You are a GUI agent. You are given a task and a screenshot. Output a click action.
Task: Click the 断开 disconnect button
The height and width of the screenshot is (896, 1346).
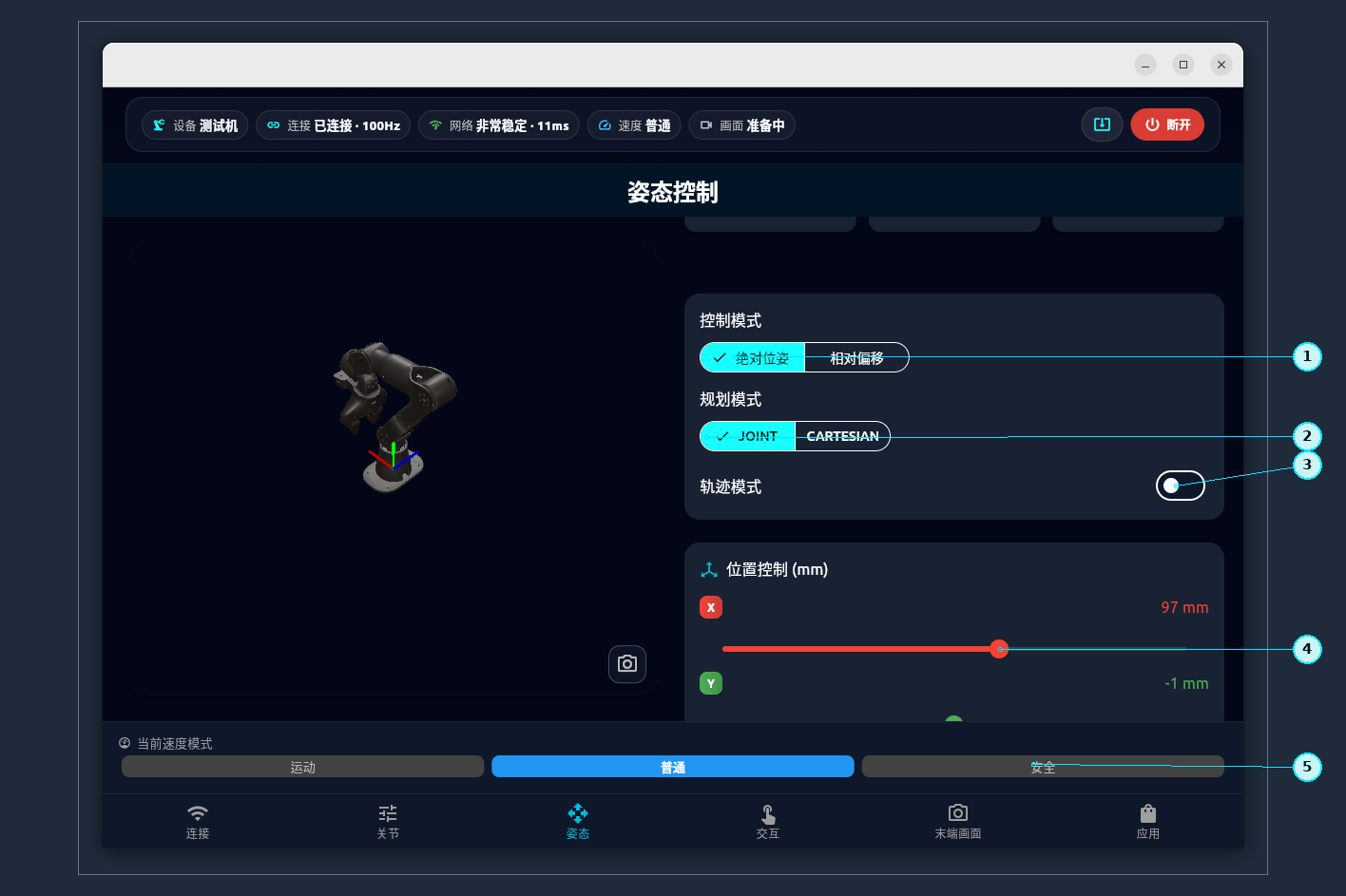1167,124
